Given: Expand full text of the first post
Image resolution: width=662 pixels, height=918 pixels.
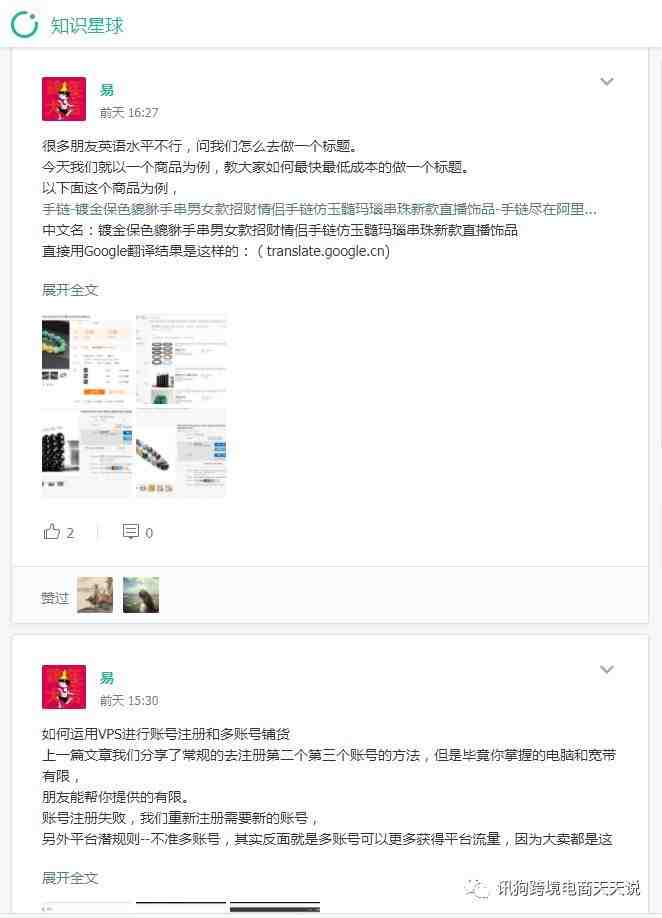Looking at the screenshot, I should (x=70, y=289).
